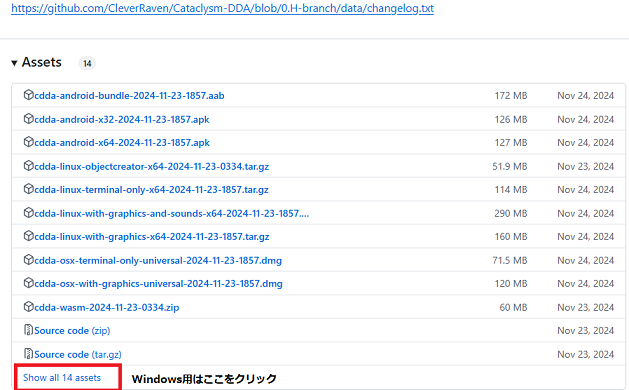Download cdda-osx-terminal-only-universal dmg
629x390 pixels.
tap(158, 260)
